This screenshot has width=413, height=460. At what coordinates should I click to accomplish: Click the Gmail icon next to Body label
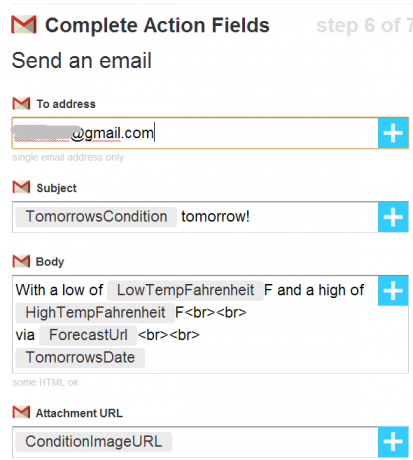(21, 261)
